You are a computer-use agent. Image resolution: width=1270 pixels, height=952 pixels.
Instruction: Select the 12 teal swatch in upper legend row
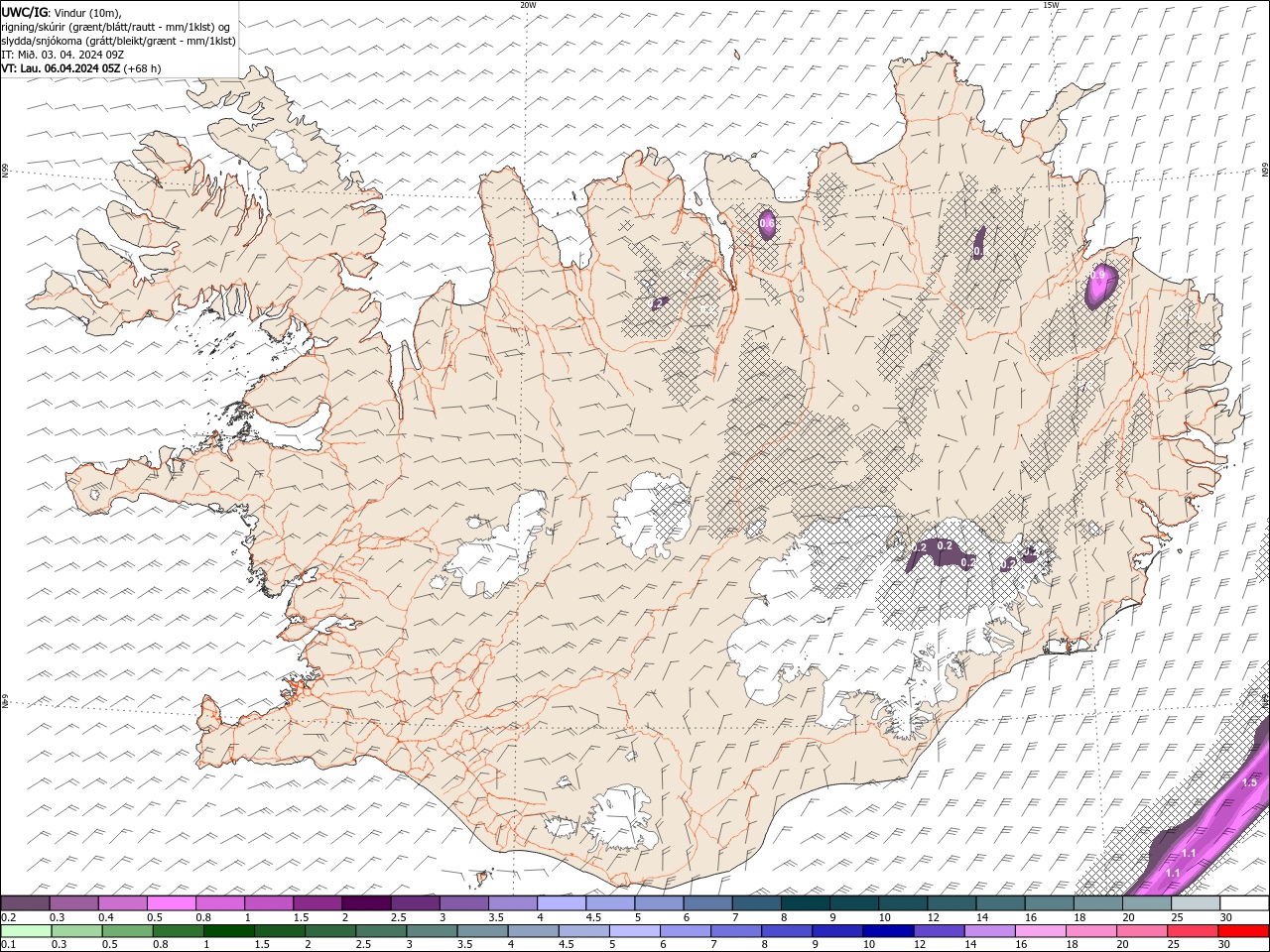(x=951, y=903)
